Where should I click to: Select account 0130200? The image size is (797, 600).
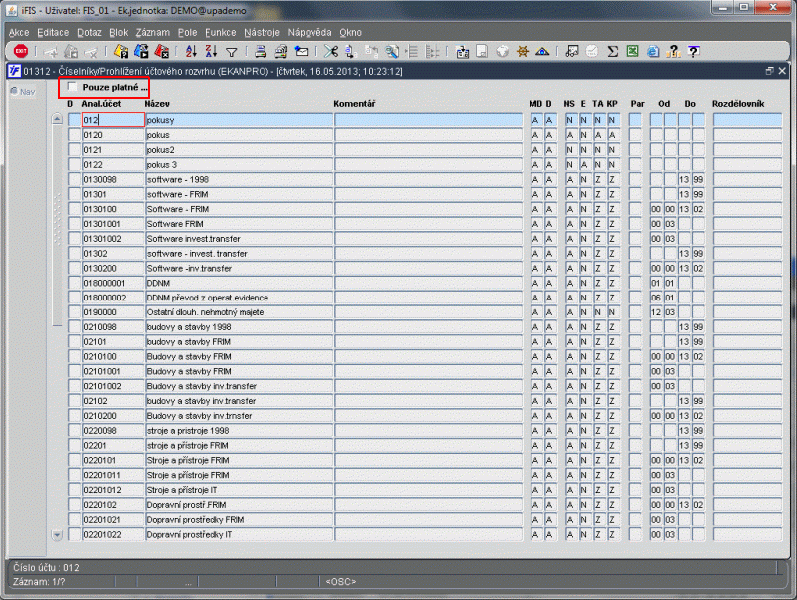pos(113,268)
